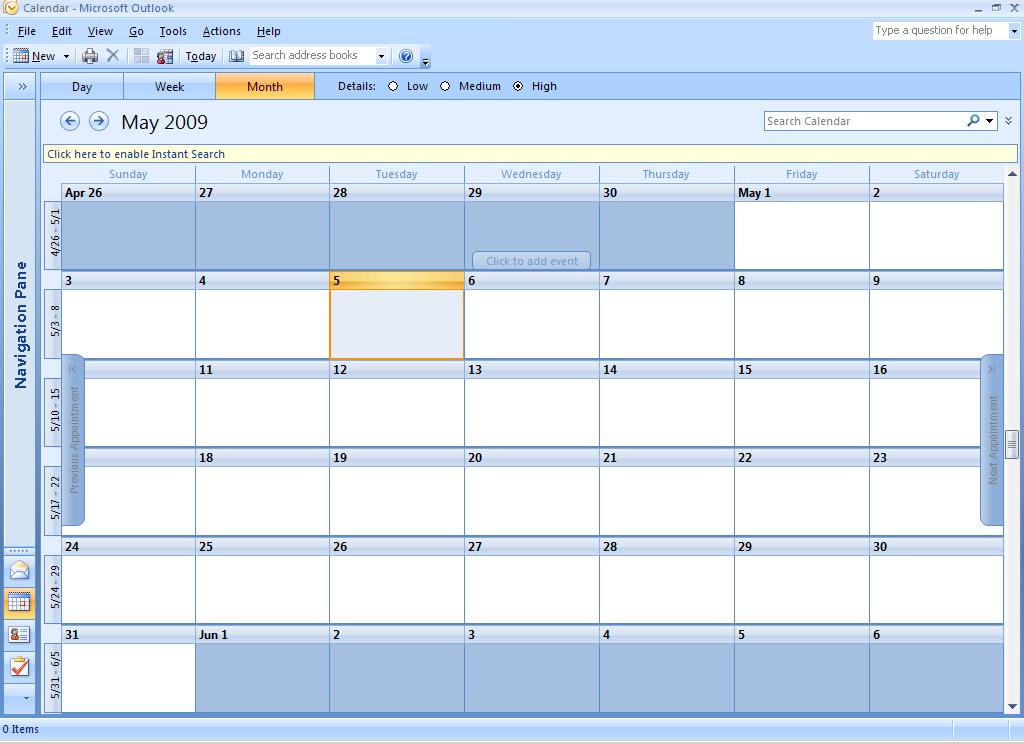
Task: Click the Previous Appointment side tab
Action: click(x=73, y=439)
